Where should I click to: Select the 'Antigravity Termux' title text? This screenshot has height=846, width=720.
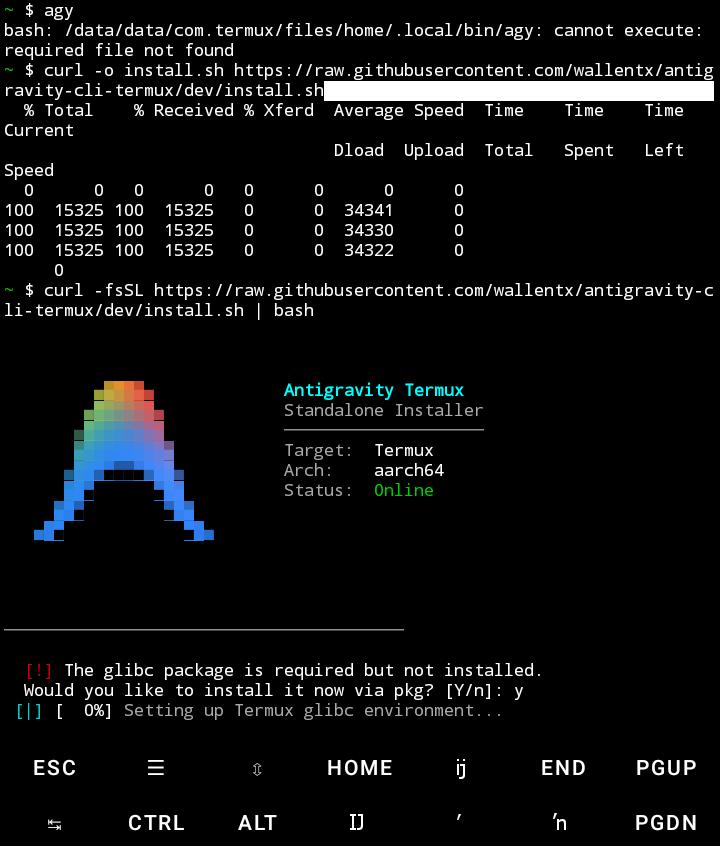coord(373,390)
